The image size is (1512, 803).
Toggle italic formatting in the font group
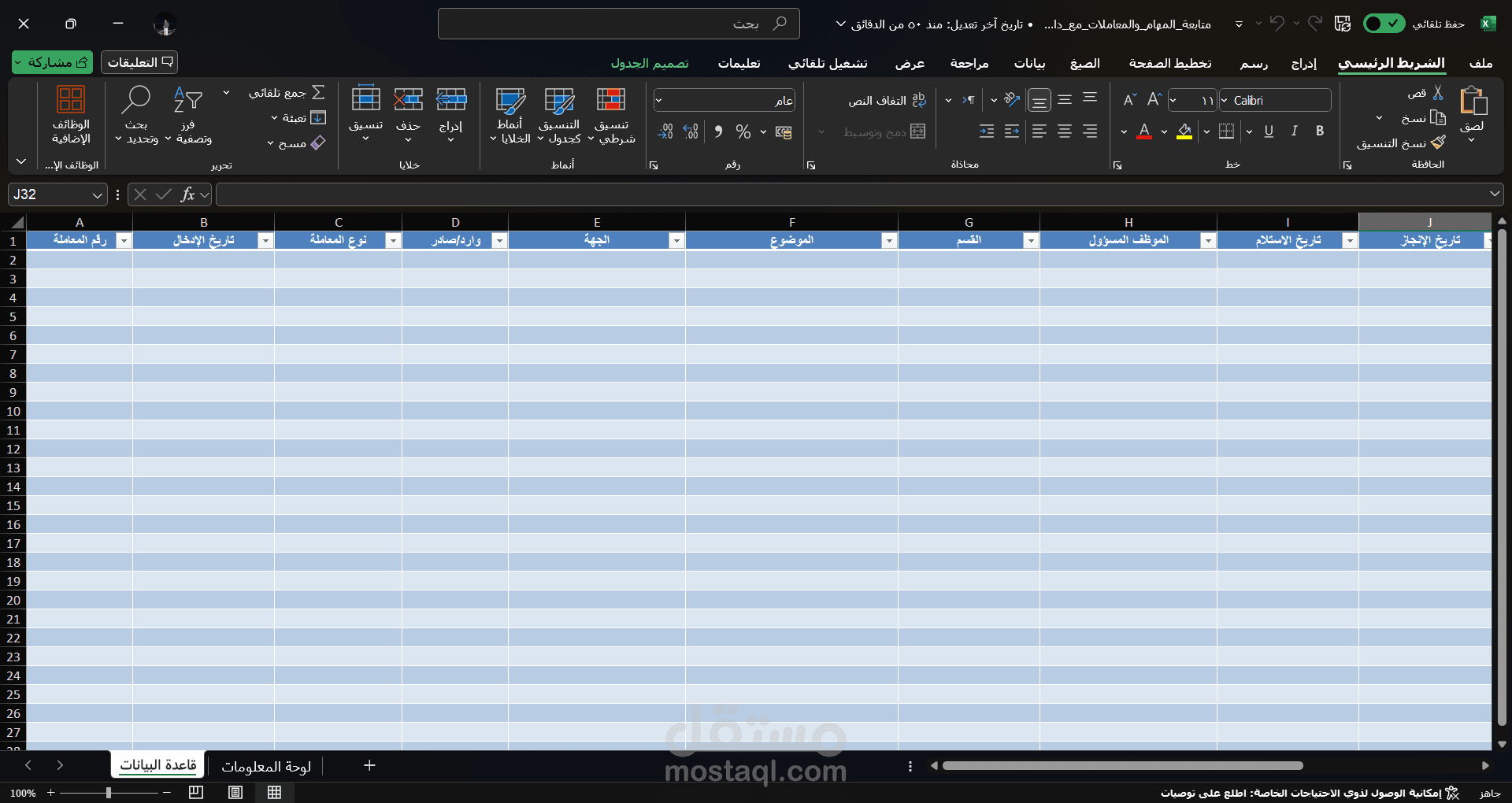pos(1294,131)
